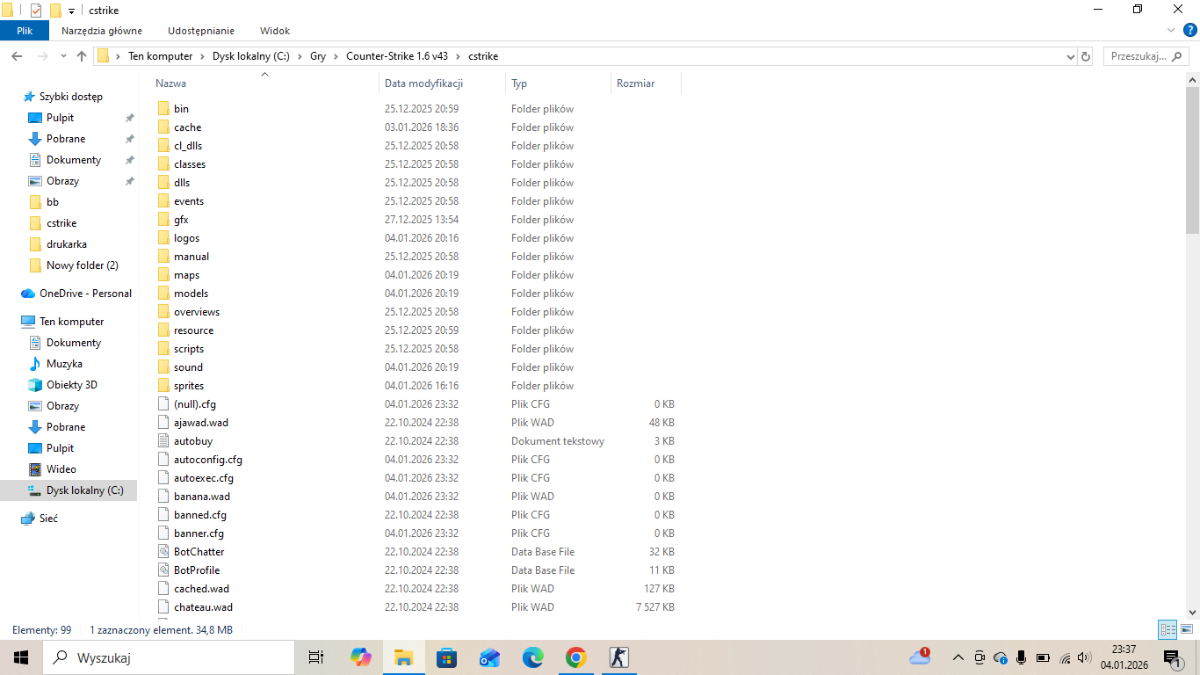
Task: Click the Back navigation arrow
Action: [17, 56]
